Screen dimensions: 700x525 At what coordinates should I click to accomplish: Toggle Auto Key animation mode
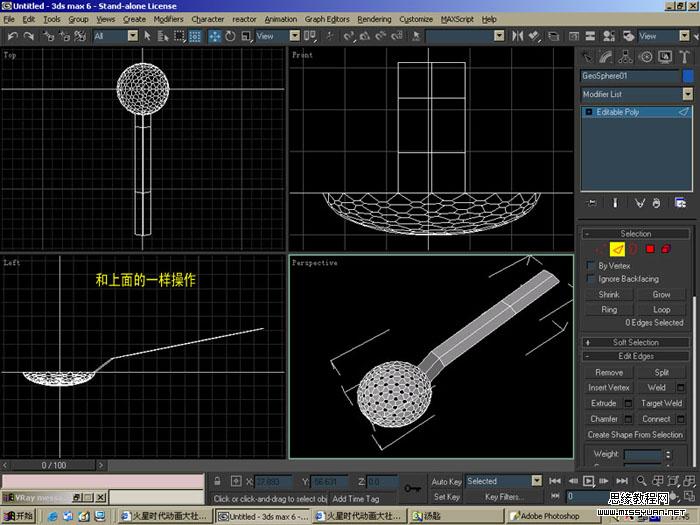point(446,481)
